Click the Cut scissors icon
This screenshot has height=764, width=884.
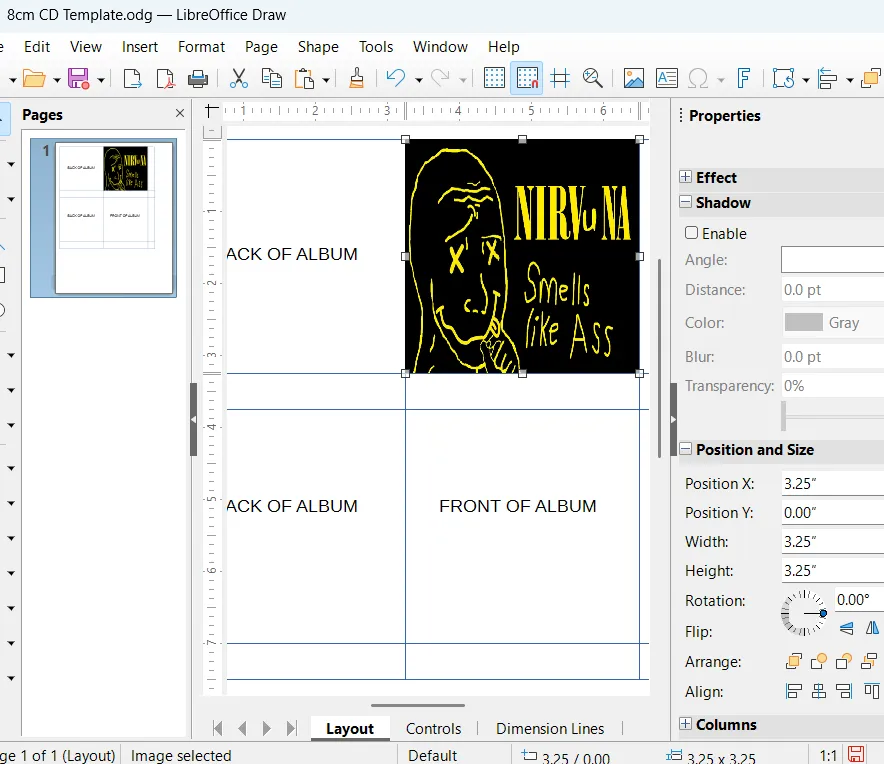(x=239, y=78)
